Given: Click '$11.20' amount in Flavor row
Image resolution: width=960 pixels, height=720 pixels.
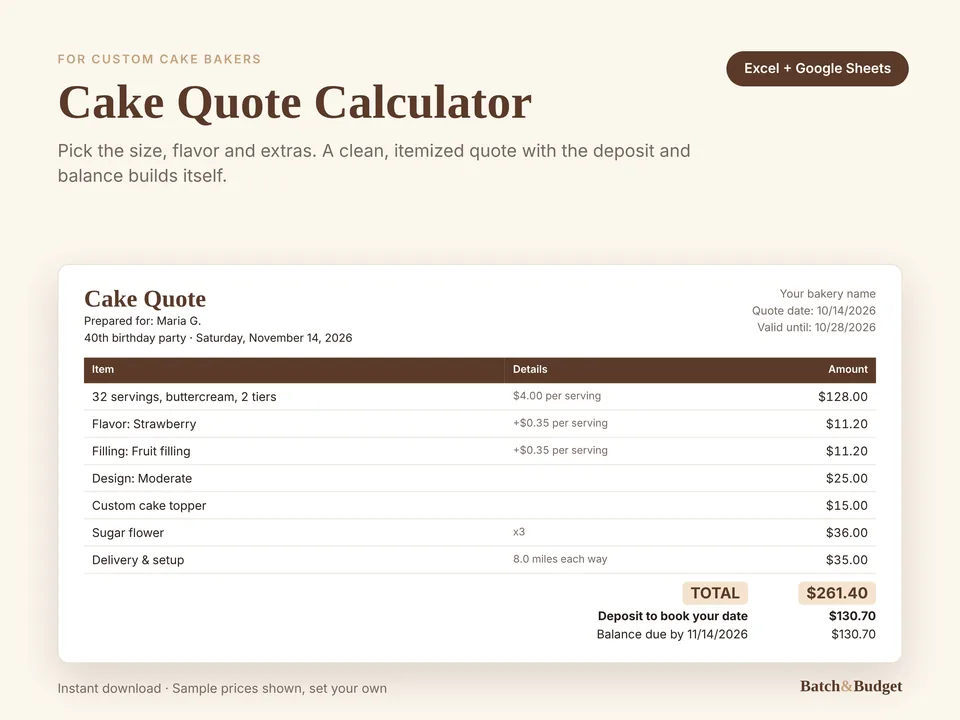Looking at the screenshot, I should click(x=847, y=424).
